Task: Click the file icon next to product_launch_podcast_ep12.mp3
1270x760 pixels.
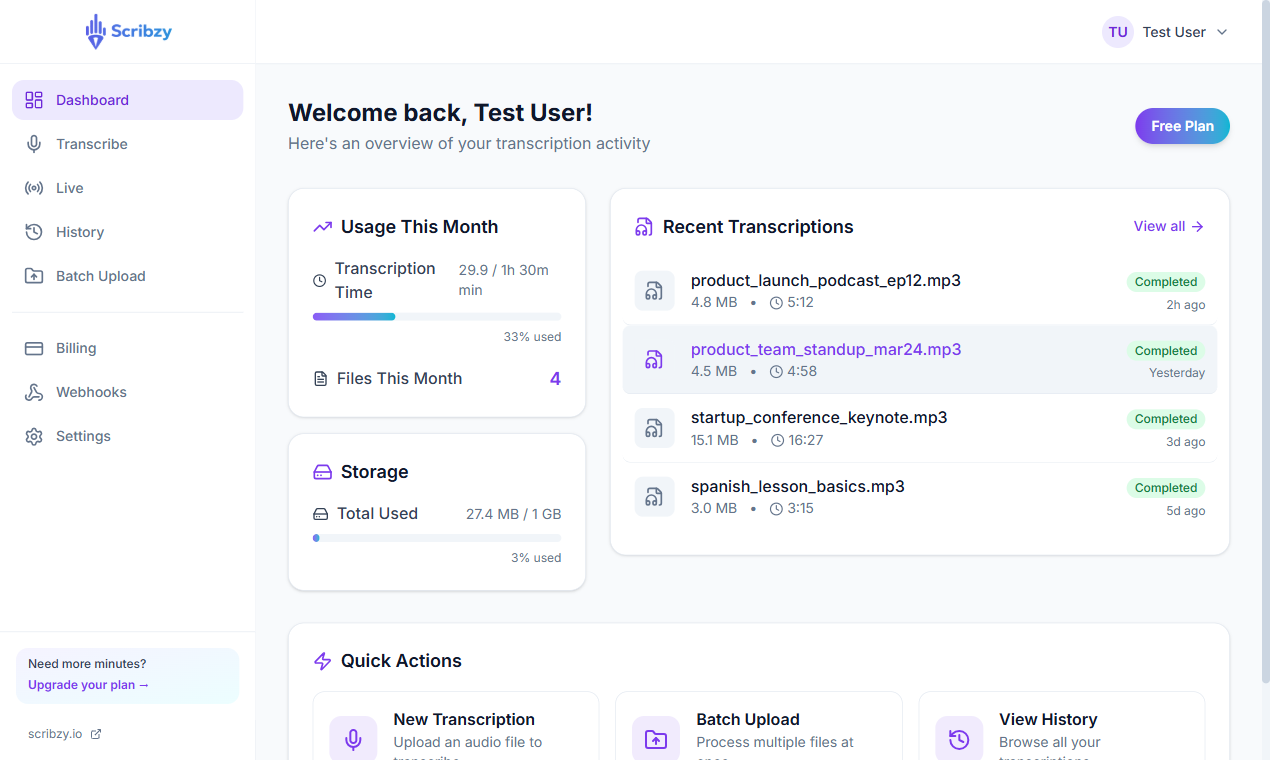Action: coord(654,290)
